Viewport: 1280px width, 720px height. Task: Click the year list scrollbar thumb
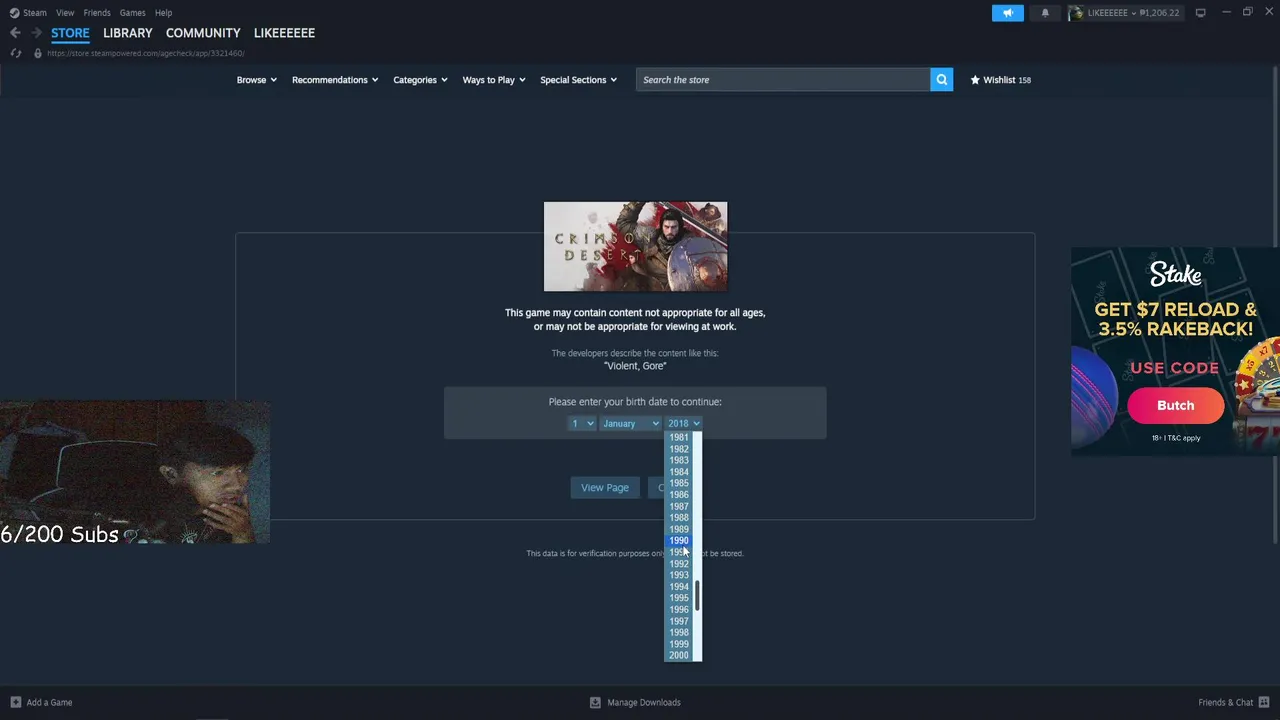(x=698, y=596)
